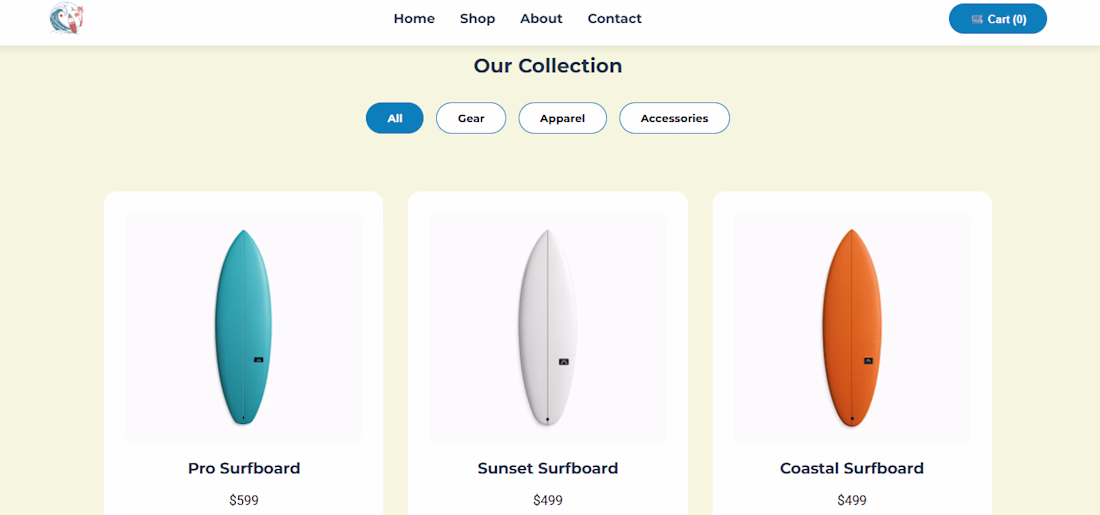Open the About page link
Screen dimensions: 1100x515
pyautogui.click(x=541, y=19)
